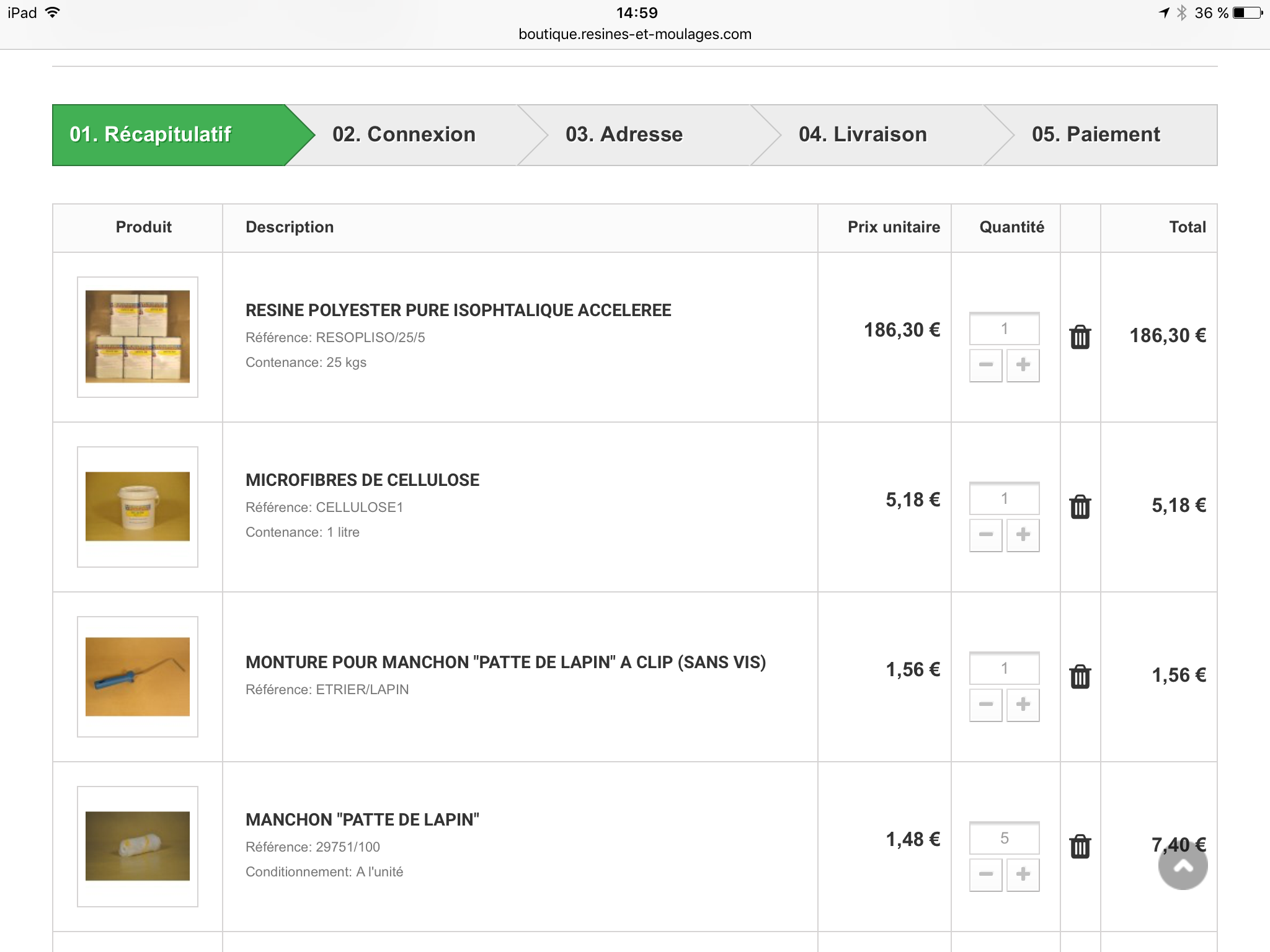Viewport: 1270px width, 952px height.
Task: Open RESINE POLYESTER PURE ISOPHTALIQUE ACCELEREE product link
Action: [x=458, y=310]
